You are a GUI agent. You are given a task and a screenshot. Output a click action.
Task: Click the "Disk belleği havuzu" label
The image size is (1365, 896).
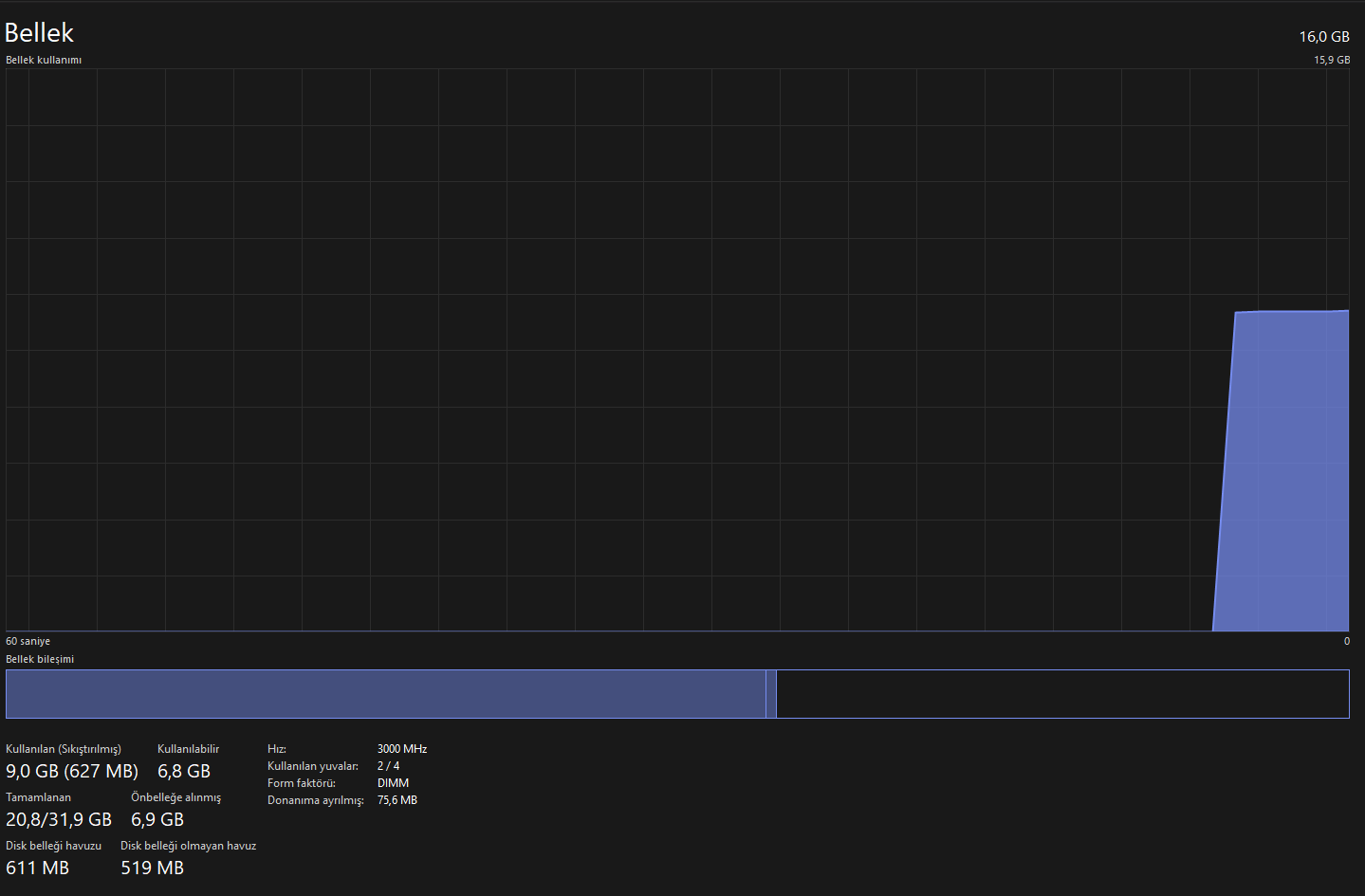[53, 846]
